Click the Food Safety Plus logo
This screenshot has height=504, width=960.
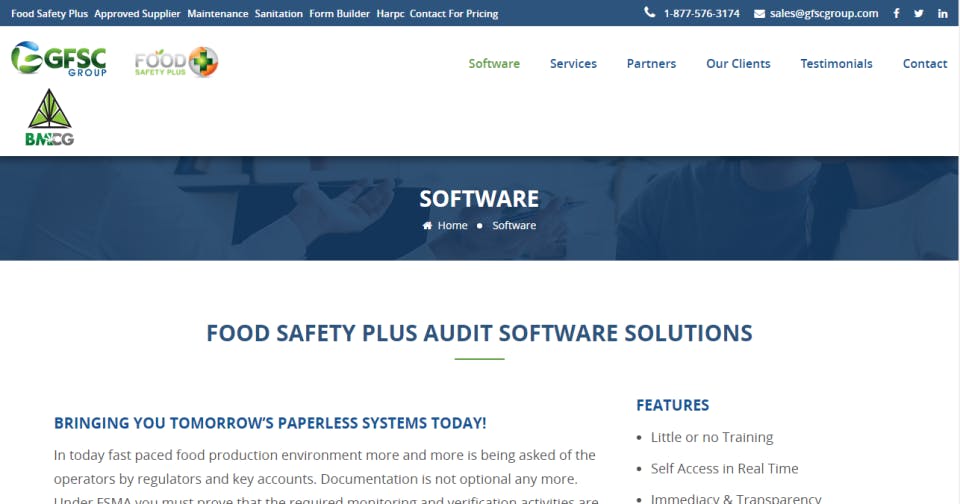176,62
